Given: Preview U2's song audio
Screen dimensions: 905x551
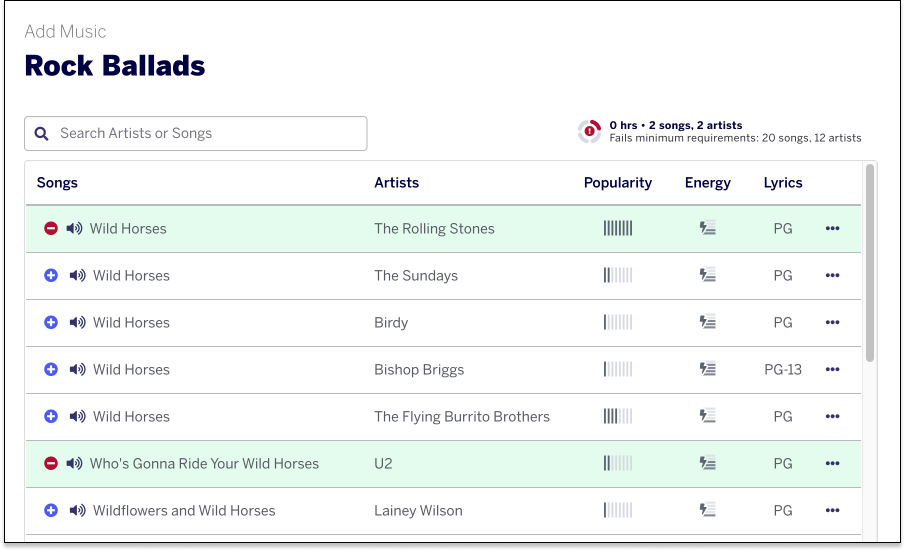Looking at the screenshot, I should coord(74,463).
